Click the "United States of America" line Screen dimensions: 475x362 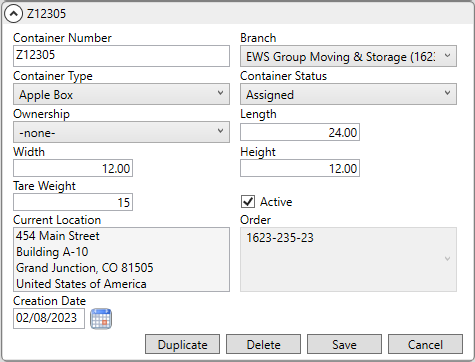(81, 284)
